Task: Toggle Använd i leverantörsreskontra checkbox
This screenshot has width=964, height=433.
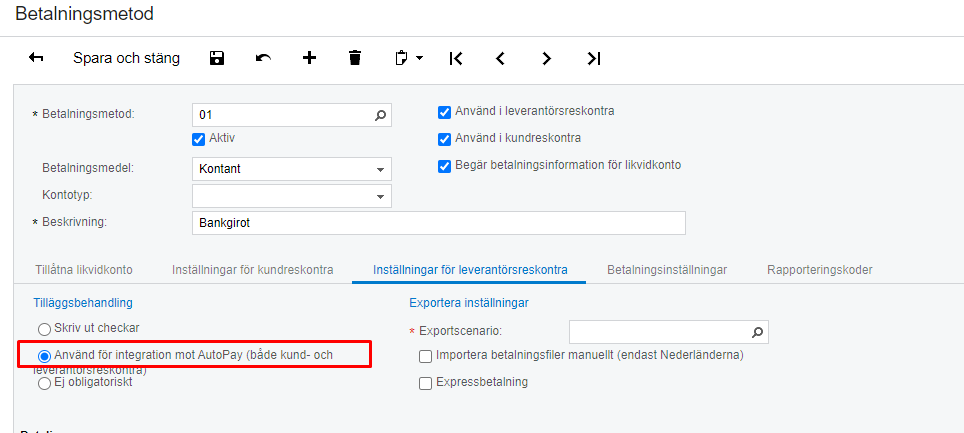Action: point(445,112)
